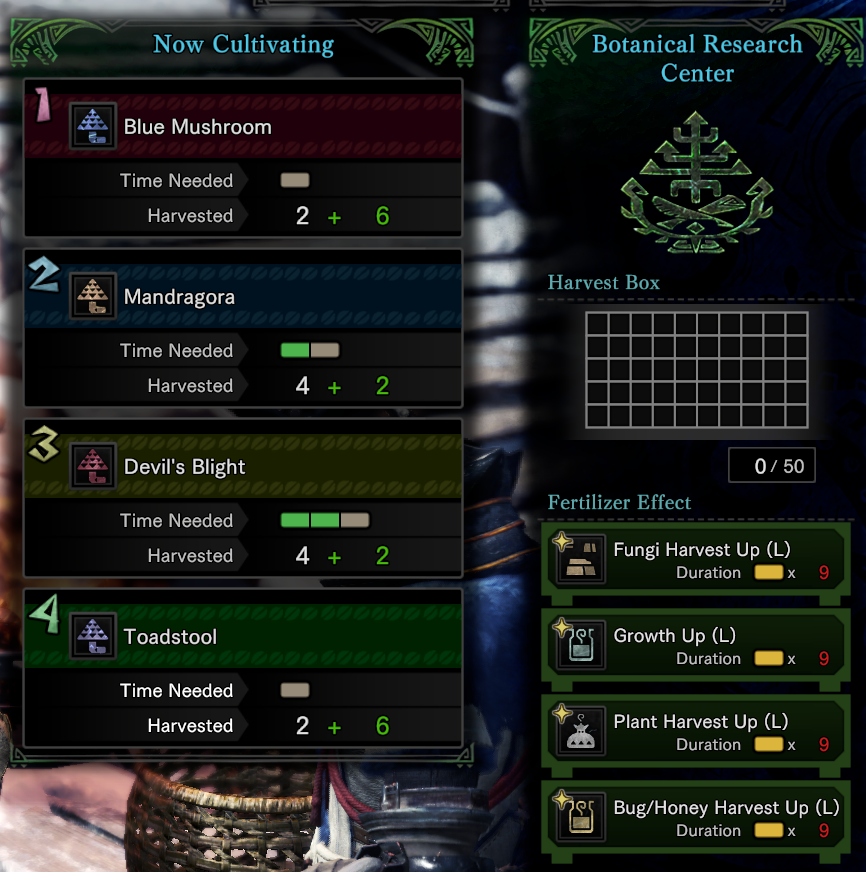Click the Plant Harvest Up fertilizer icon
Screen dimensions: 866x872
[581, 732]
